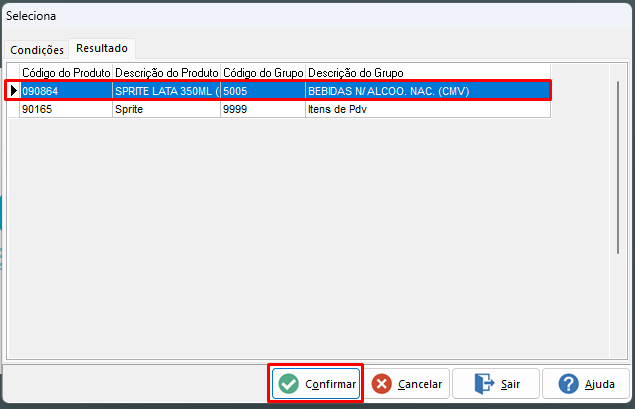
Task: Click the Cancelar button label
Action: 420,384
